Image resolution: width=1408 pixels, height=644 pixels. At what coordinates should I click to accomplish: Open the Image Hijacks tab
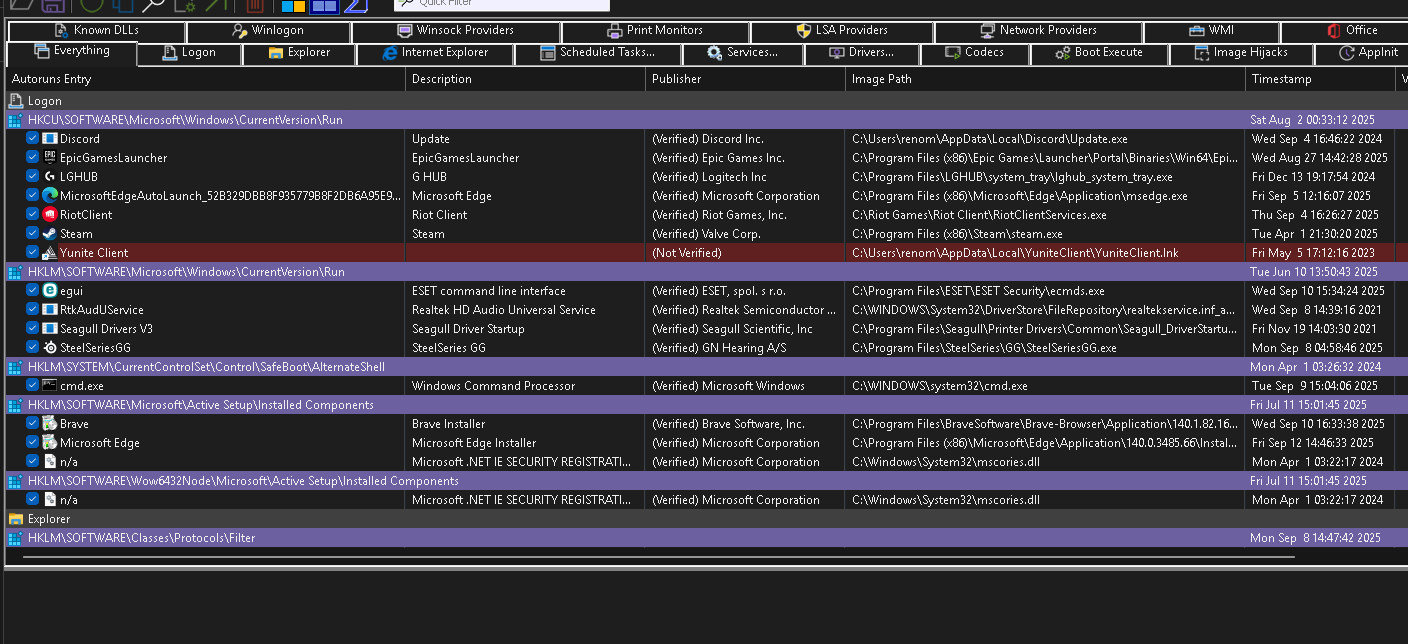pos(1240,53)
